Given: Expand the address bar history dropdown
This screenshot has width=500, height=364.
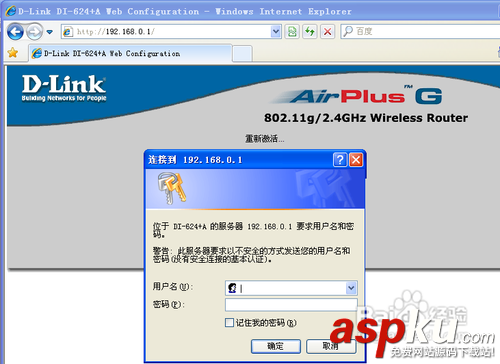Looking at the screenshot, I should (x=276, y=32).
